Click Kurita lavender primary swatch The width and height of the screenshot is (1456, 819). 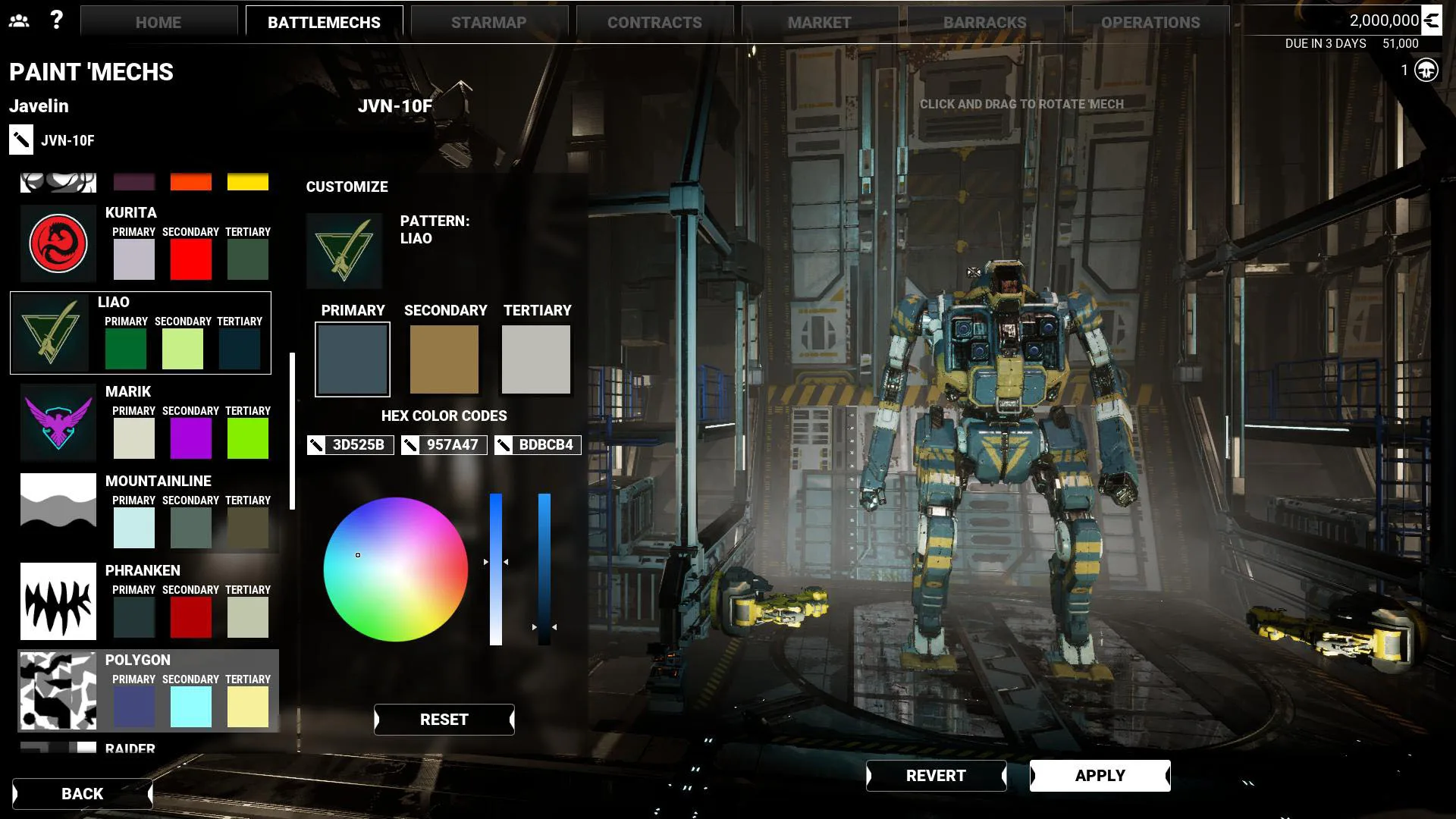pyautogui.click(x=134, y=259)
